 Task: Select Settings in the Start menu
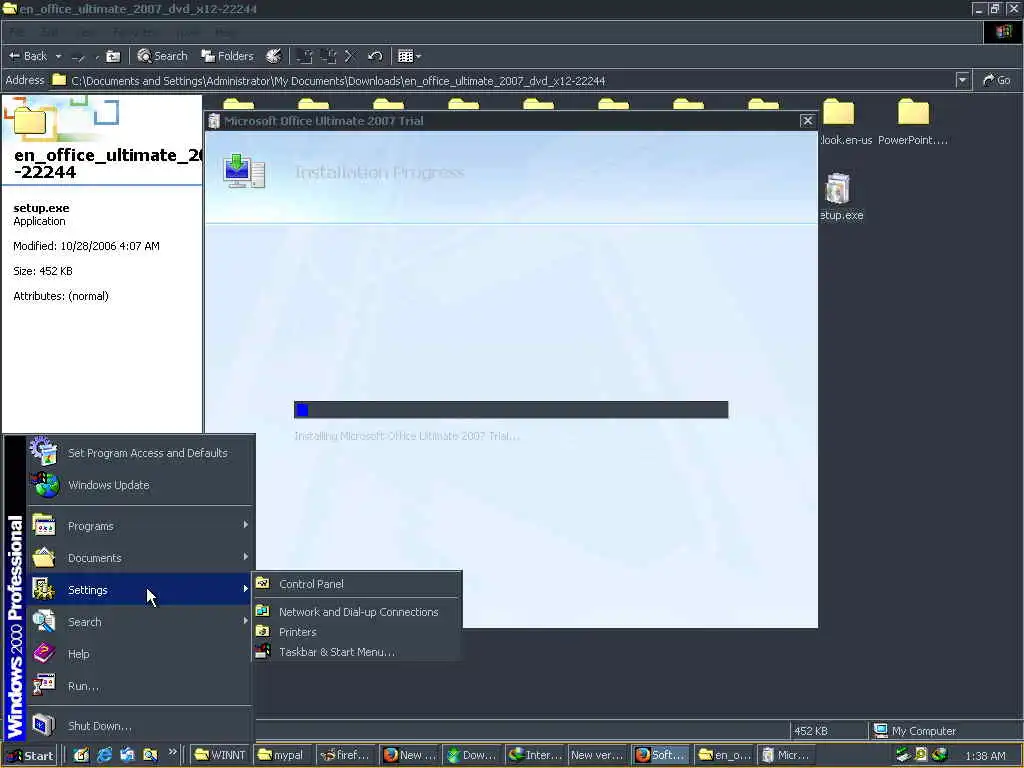(140, 590)
